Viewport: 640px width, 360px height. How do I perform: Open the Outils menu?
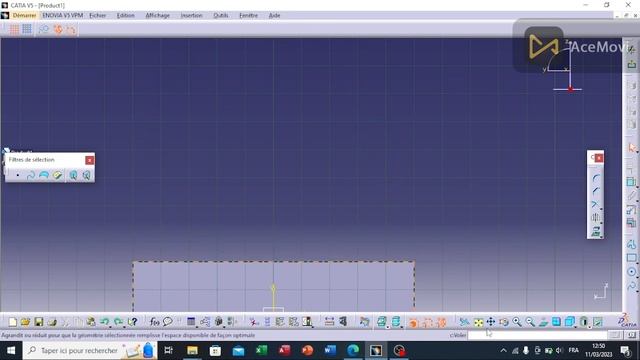[x=221, y=16]
